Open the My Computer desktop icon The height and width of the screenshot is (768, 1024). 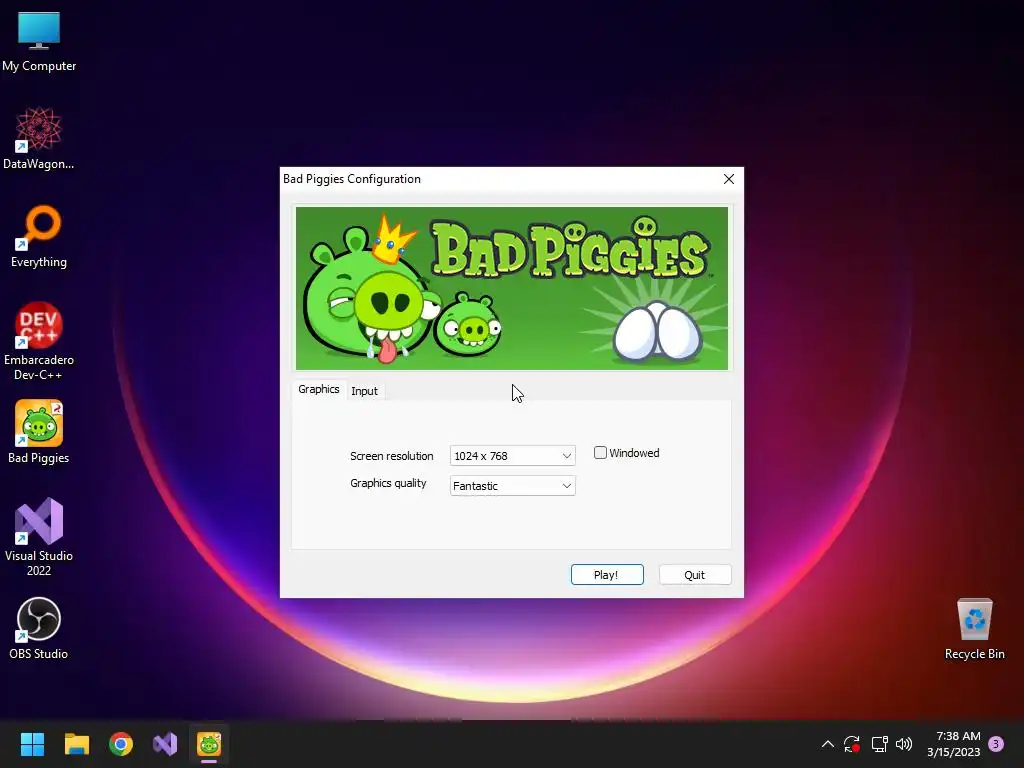[39, 42]
